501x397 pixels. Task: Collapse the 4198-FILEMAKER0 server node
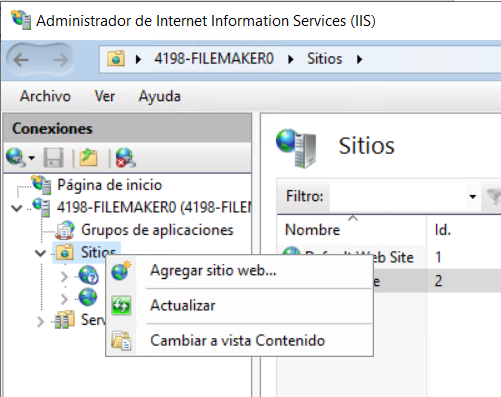16,208
